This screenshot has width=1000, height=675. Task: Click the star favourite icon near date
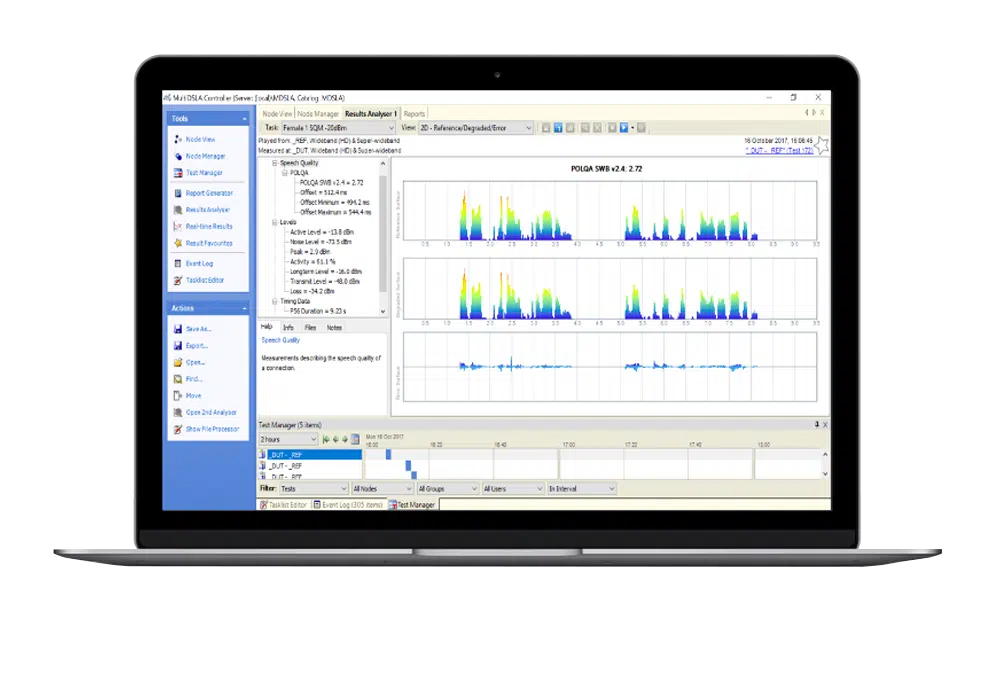(822, 145)
